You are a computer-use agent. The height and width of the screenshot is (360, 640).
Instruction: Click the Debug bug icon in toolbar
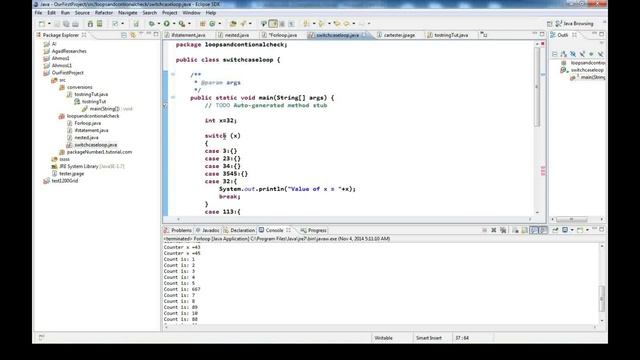[151, 24]
